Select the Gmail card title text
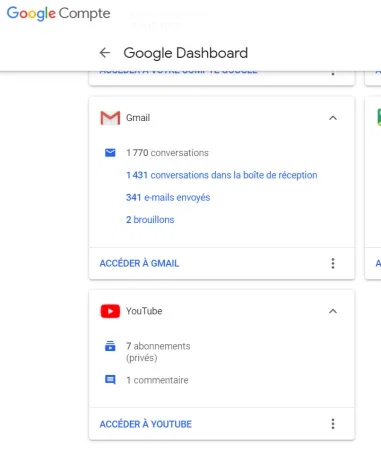The image size is (381, 453). 138,118
